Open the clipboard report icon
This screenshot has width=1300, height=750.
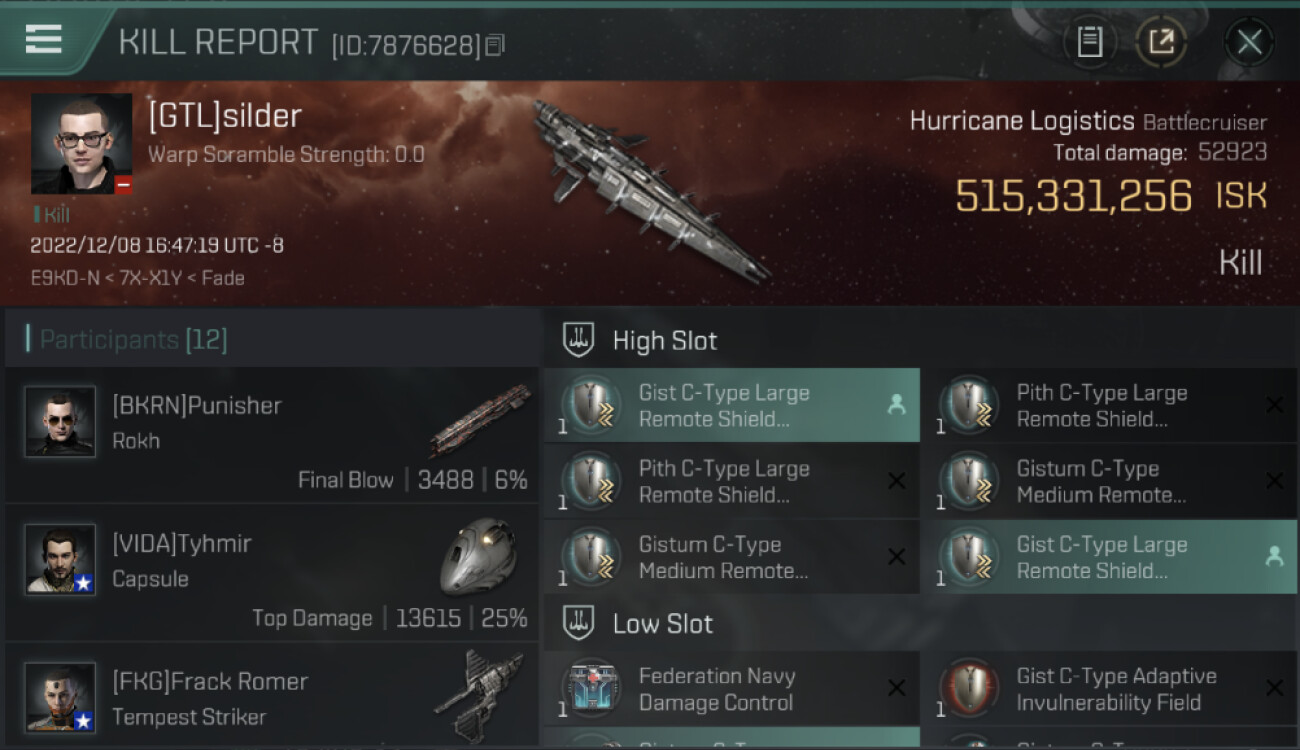click(1090, 42)
